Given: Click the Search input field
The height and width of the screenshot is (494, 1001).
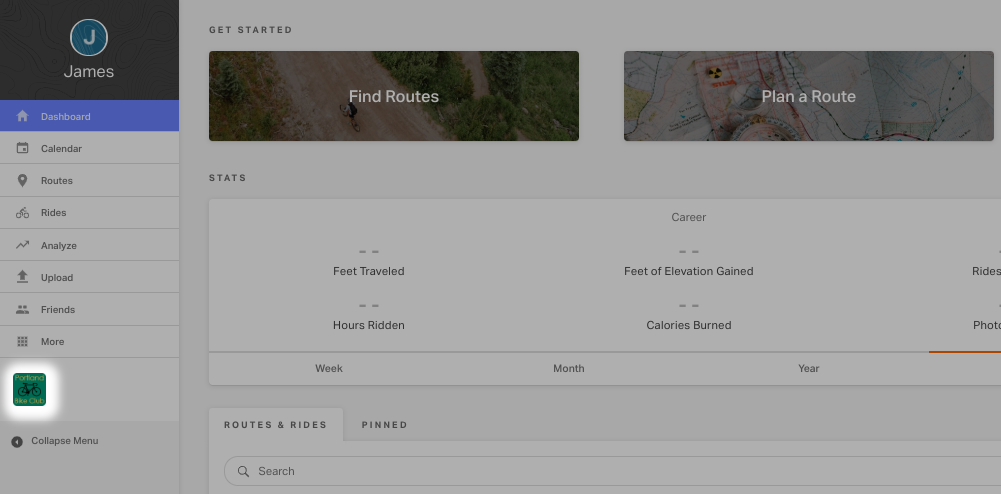Looking at the screenshot, I should coord(613,471).
